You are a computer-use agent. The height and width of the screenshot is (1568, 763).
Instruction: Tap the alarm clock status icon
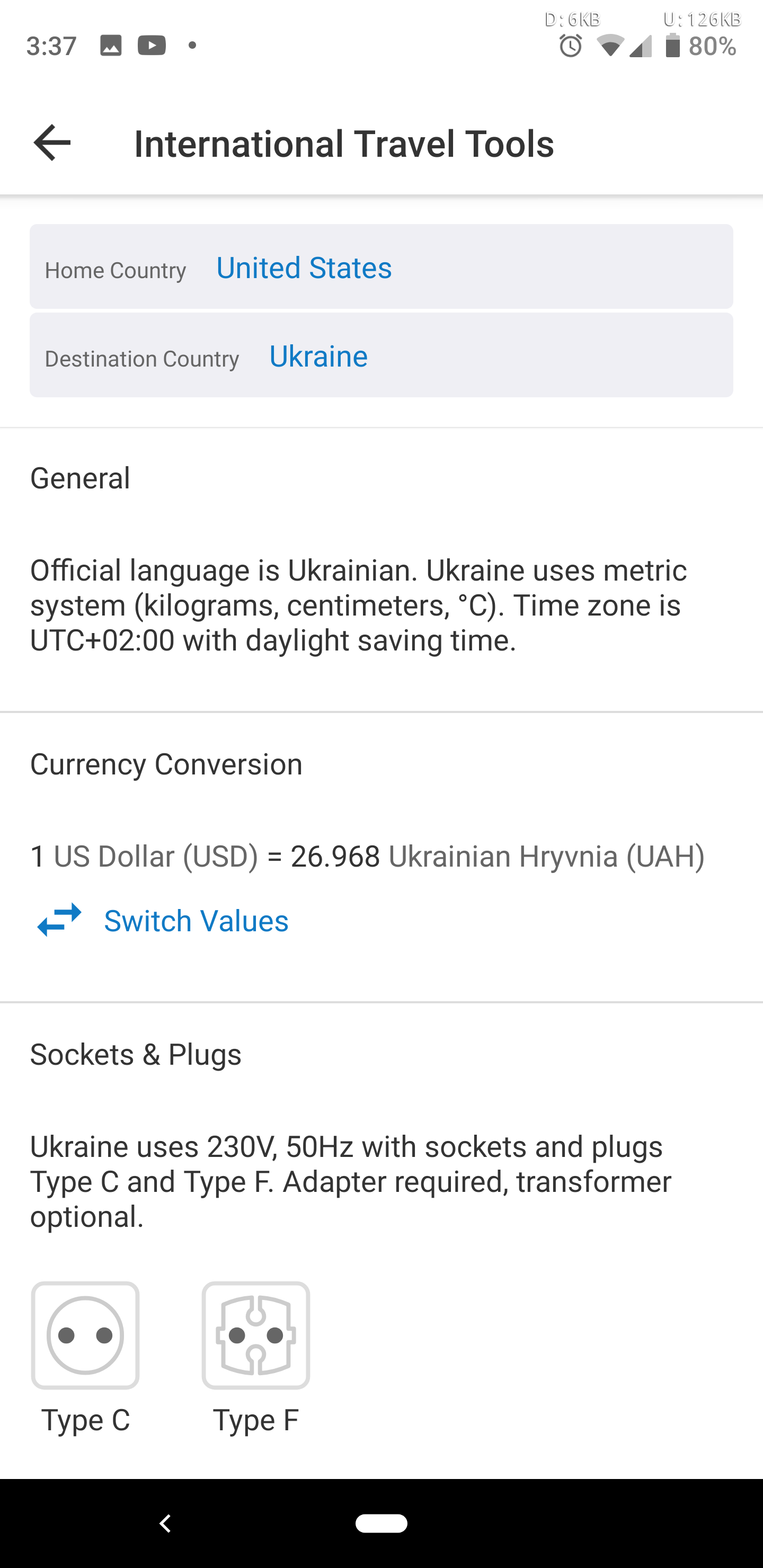point(571,46)
